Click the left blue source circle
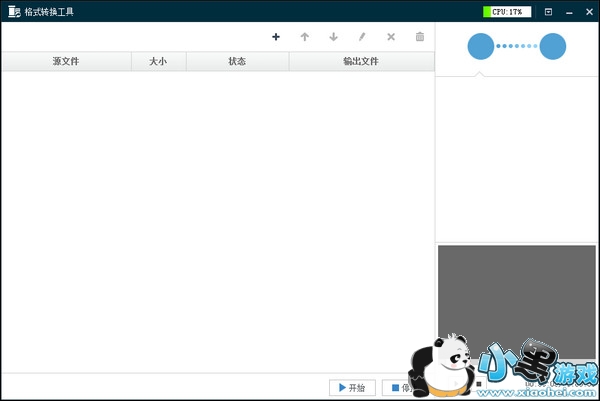Screen dimensions: 600x401 coord(481,46)
